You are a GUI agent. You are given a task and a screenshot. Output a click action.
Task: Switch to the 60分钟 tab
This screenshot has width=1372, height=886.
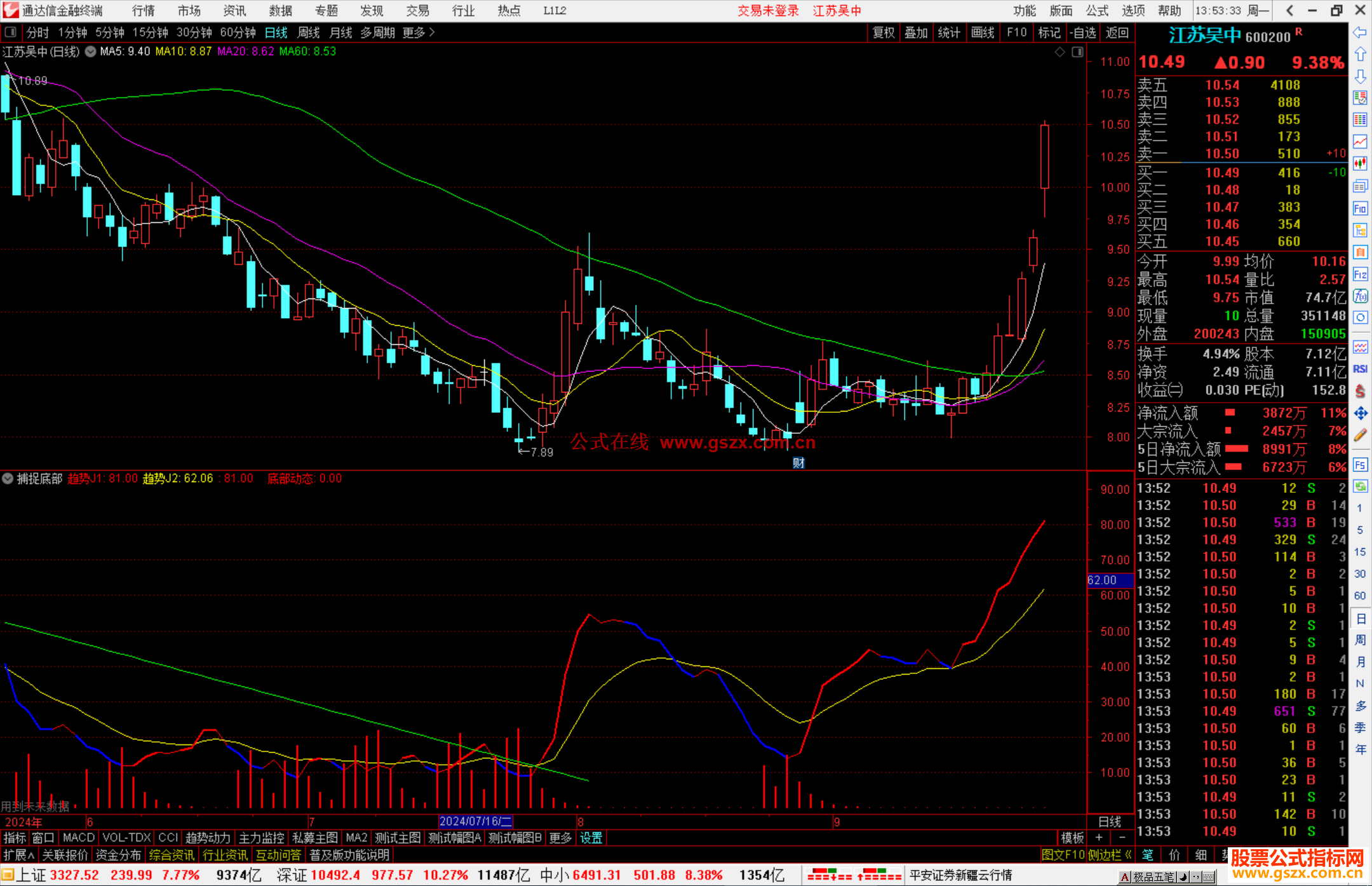coord(238,32)
